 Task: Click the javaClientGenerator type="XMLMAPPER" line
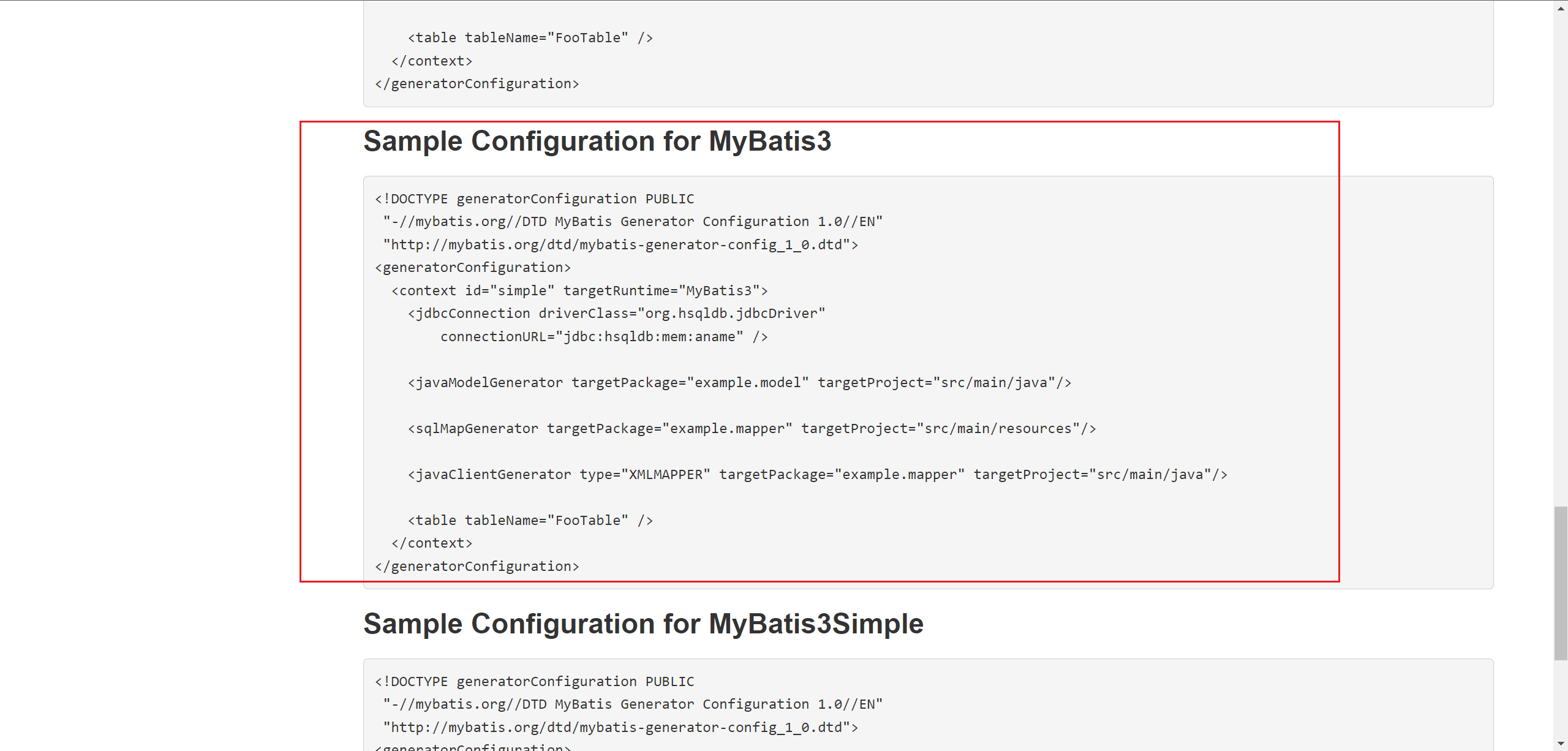coord(818,474)
